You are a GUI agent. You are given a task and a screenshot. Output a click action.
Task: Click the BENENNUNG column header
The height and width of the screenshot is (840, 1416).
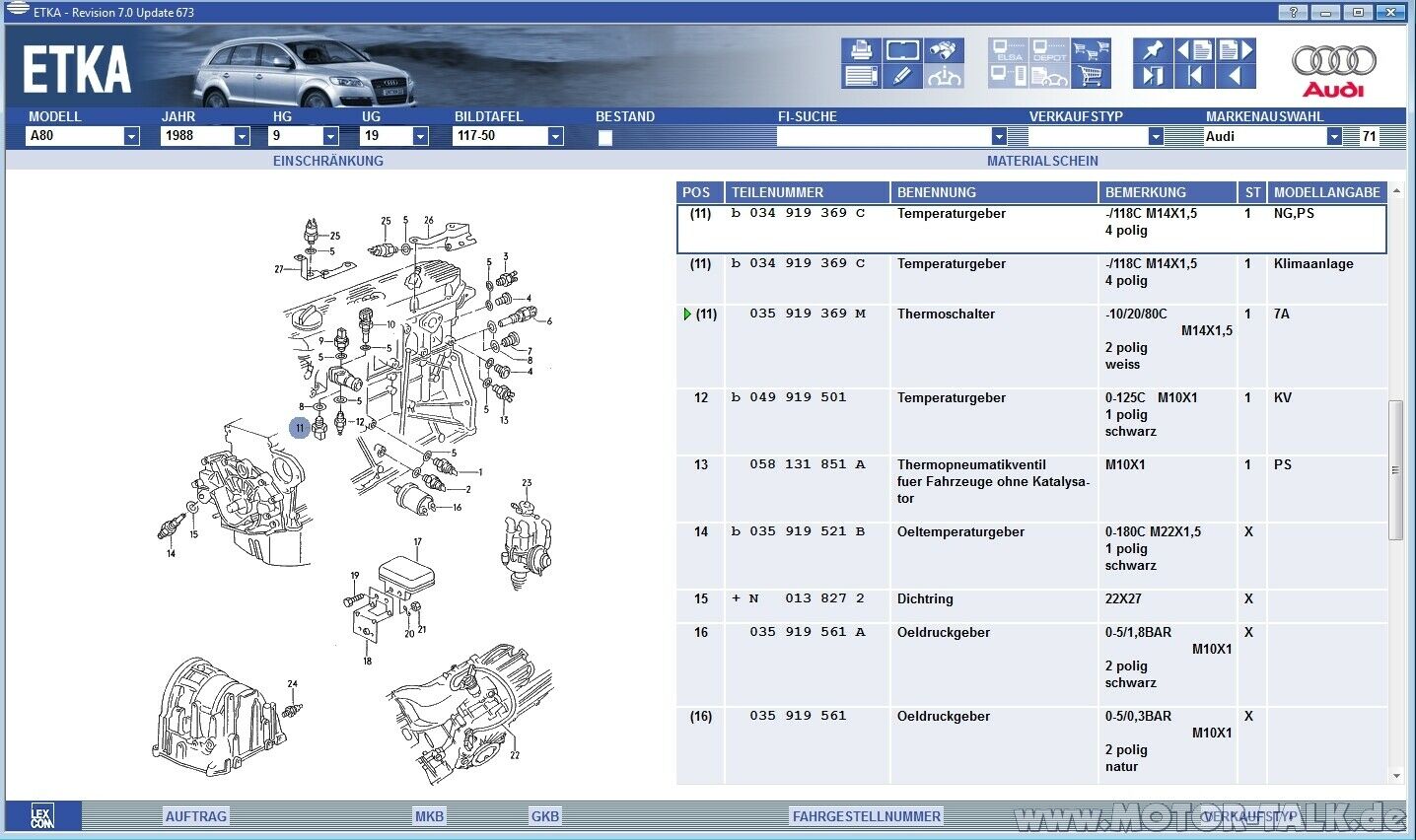pyautogui.click(x=994, y=192)
